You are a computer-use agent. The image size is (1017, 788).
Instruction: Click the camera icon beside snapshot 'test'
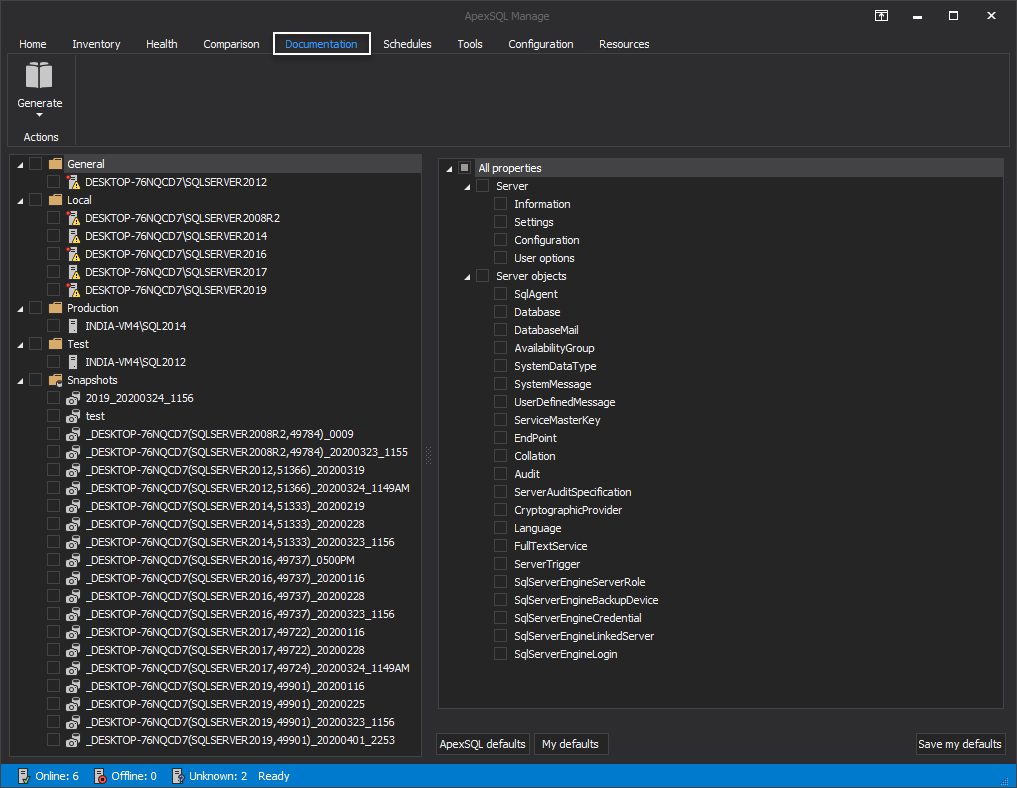coord(73,416)
